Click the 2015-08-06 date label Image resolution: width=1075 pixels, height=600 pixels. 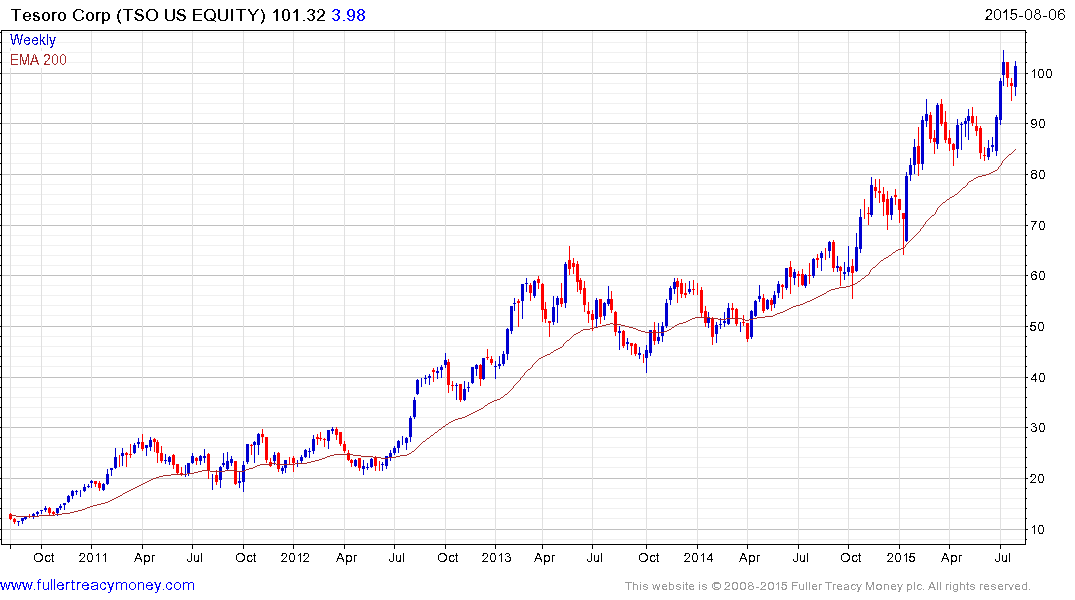click(1025, 15)
